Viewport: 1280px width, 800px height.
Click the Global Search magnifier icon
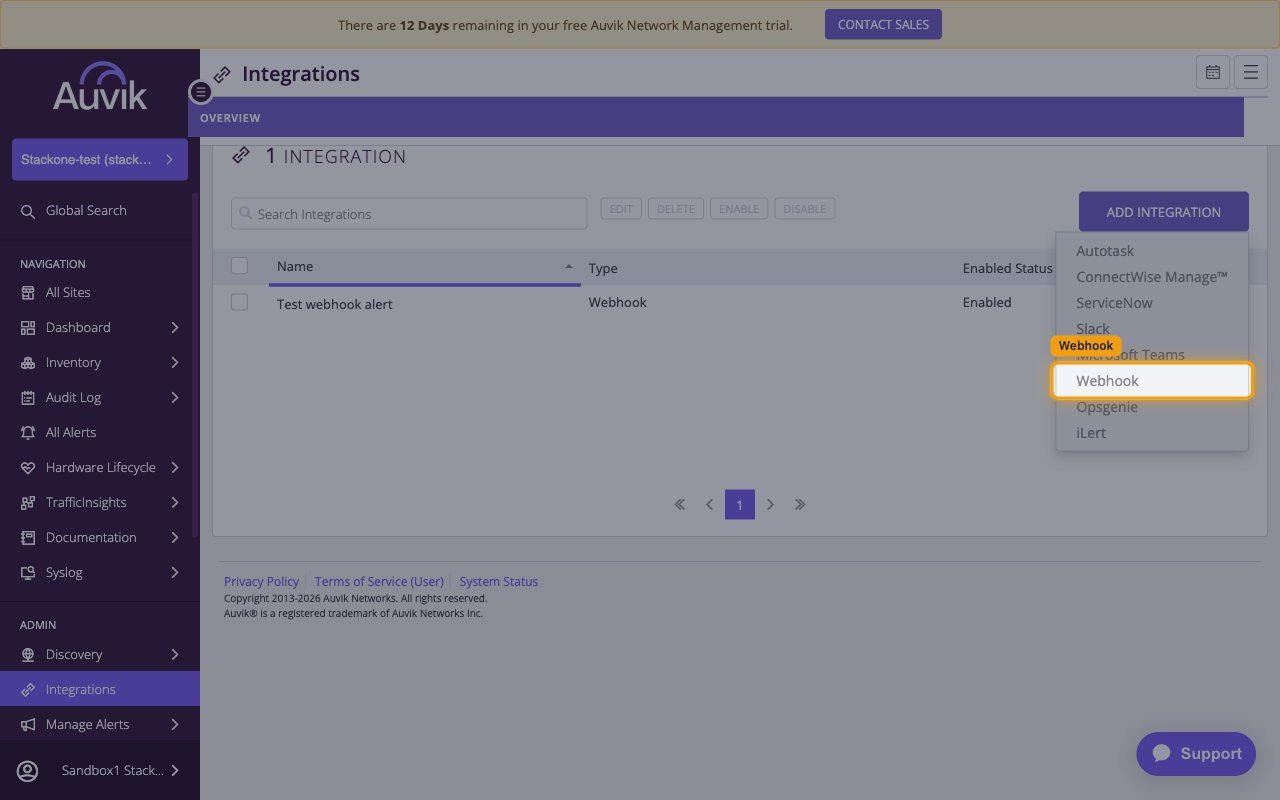click(x=28, y=211)
